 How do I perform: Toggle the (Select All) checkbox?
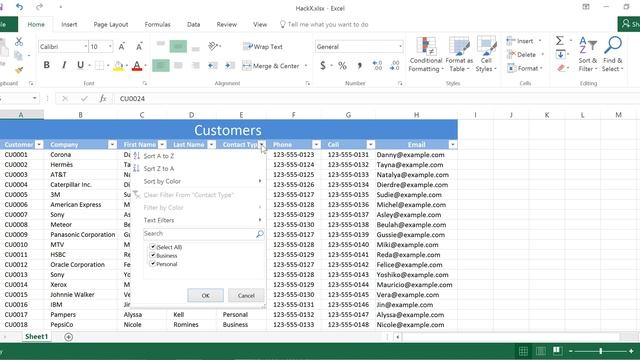[153, 247]
